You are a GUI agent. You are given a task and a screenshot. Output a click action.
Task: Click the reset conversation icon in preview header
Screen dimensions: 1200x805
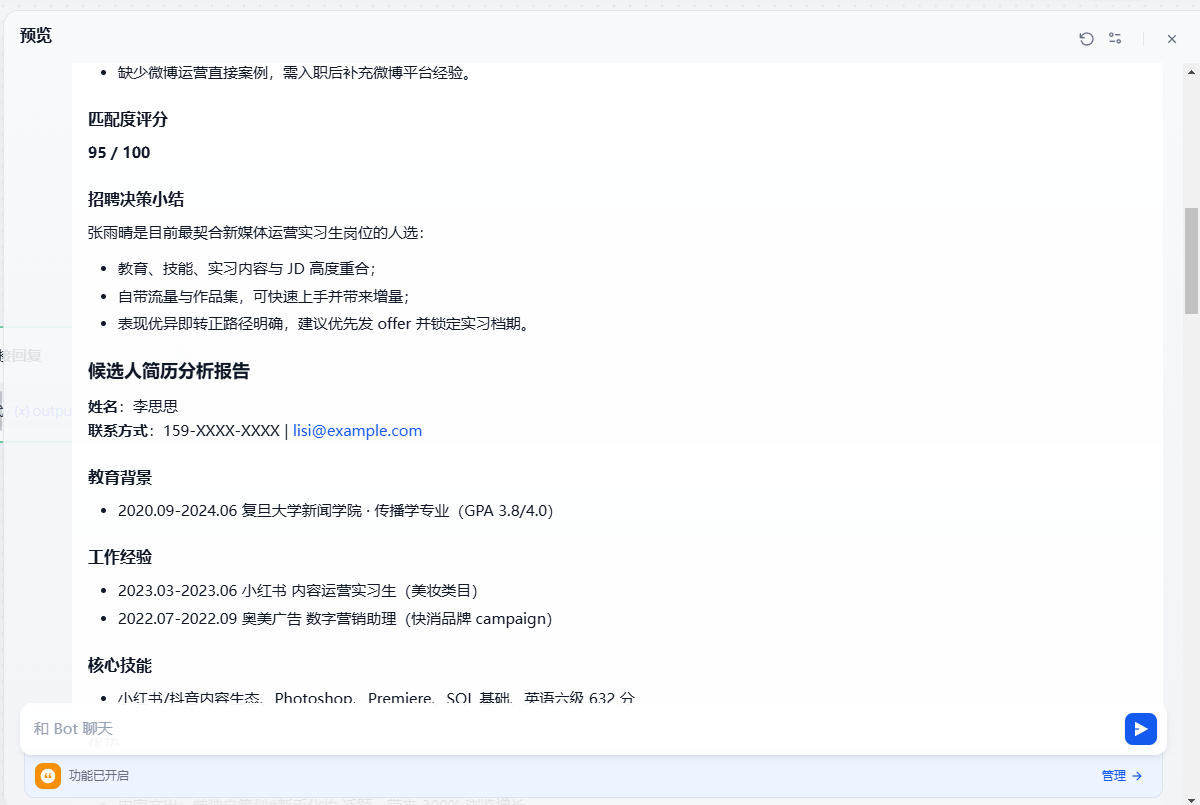pos(1086,39)
